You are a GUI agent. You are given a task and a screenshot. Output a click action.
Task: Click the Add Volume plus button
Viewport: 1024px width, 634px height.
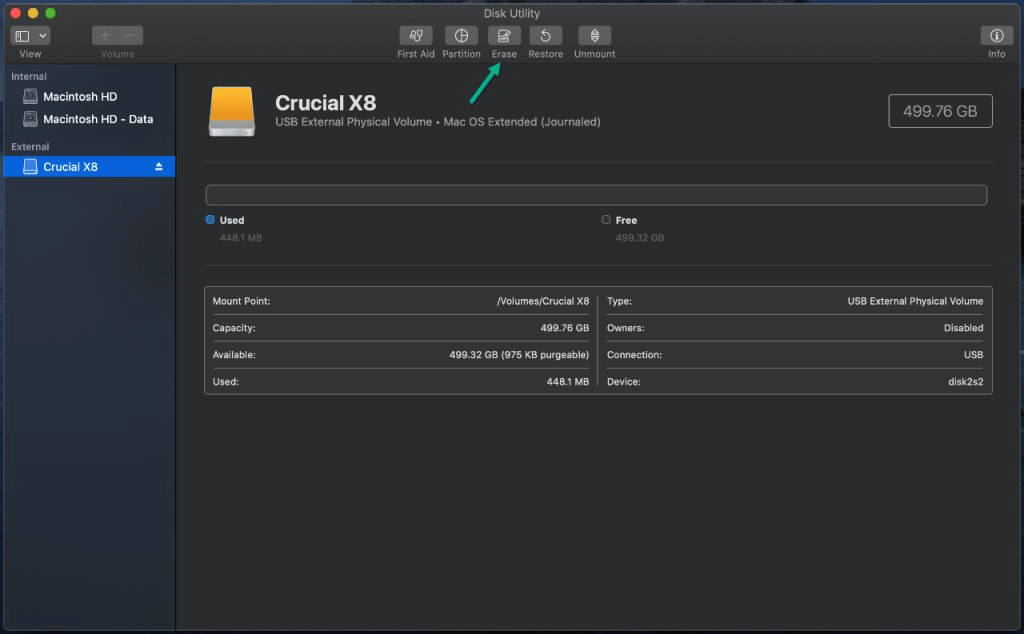(104, 34)
